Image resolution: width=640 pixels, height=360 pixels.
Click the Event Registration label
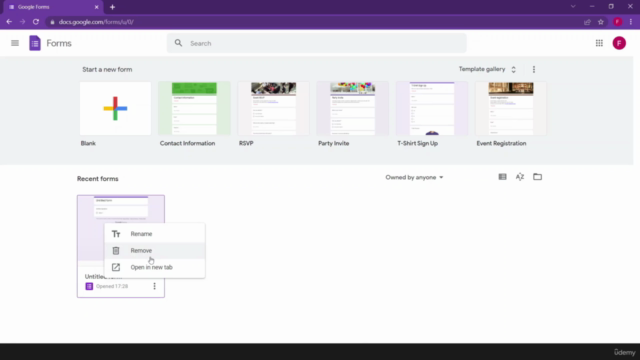click(x=501, y=143)
